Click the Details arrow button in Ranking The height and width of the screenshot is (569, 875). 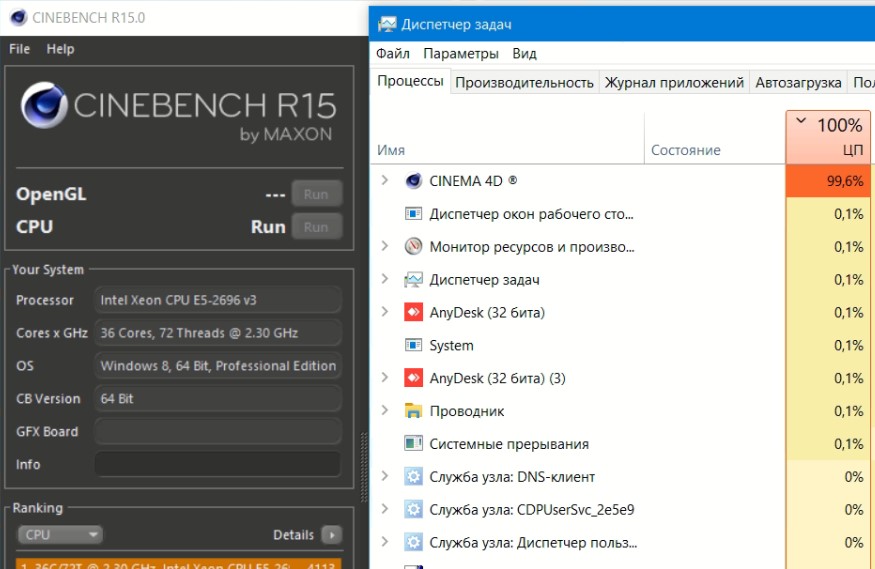(332, 535)
